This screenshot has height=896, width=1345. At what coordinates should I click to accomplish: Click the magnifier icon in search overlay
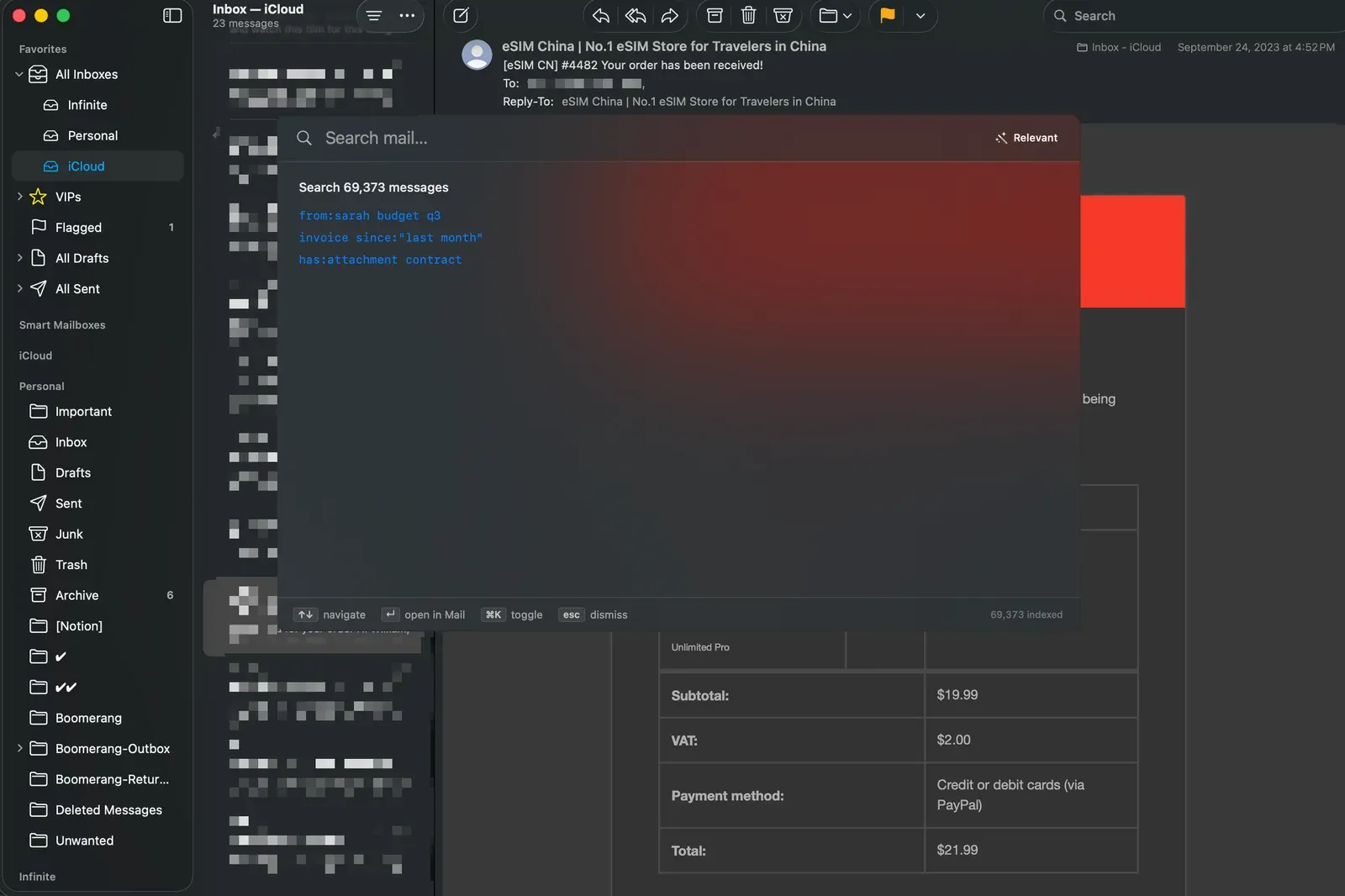(x=304, y=138)
